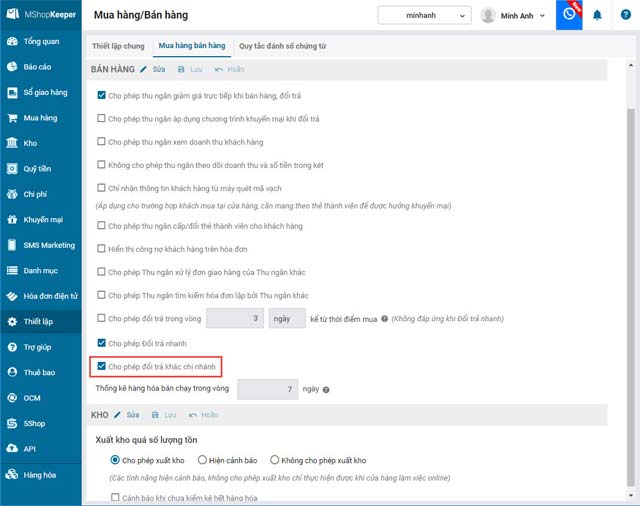640x506 pixels.
Task: Switch to Quy tắc đánh số chứng từ tab
Action: (282, 46)
